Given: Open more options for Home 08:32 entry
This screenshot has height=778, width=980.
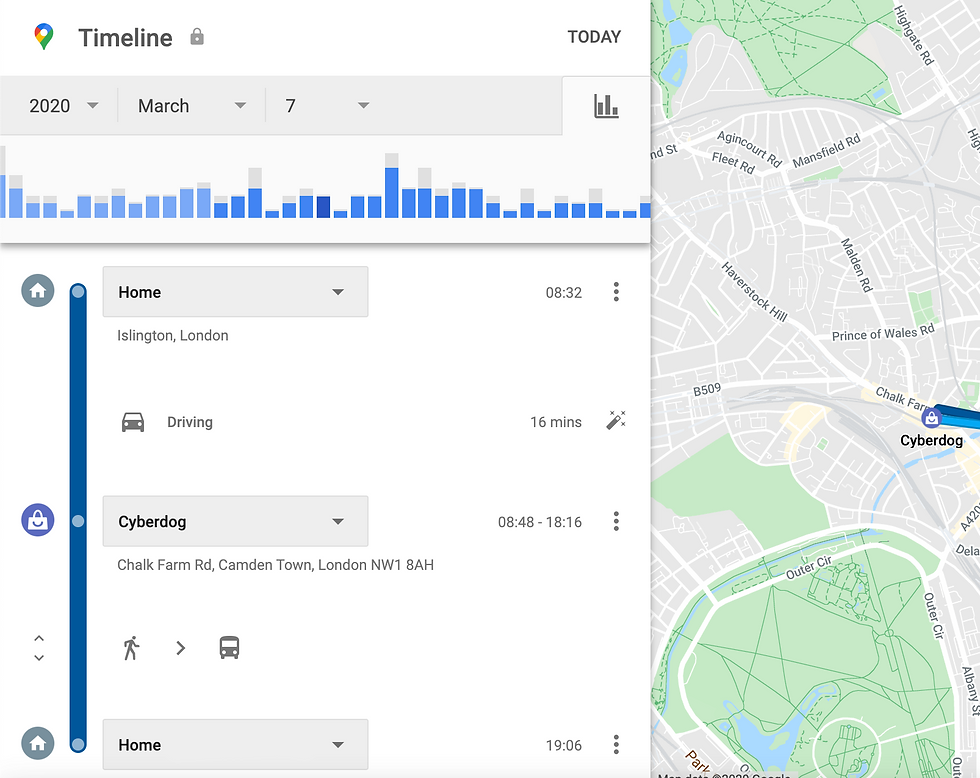Looking at the screenshot, I should (616, 292).
